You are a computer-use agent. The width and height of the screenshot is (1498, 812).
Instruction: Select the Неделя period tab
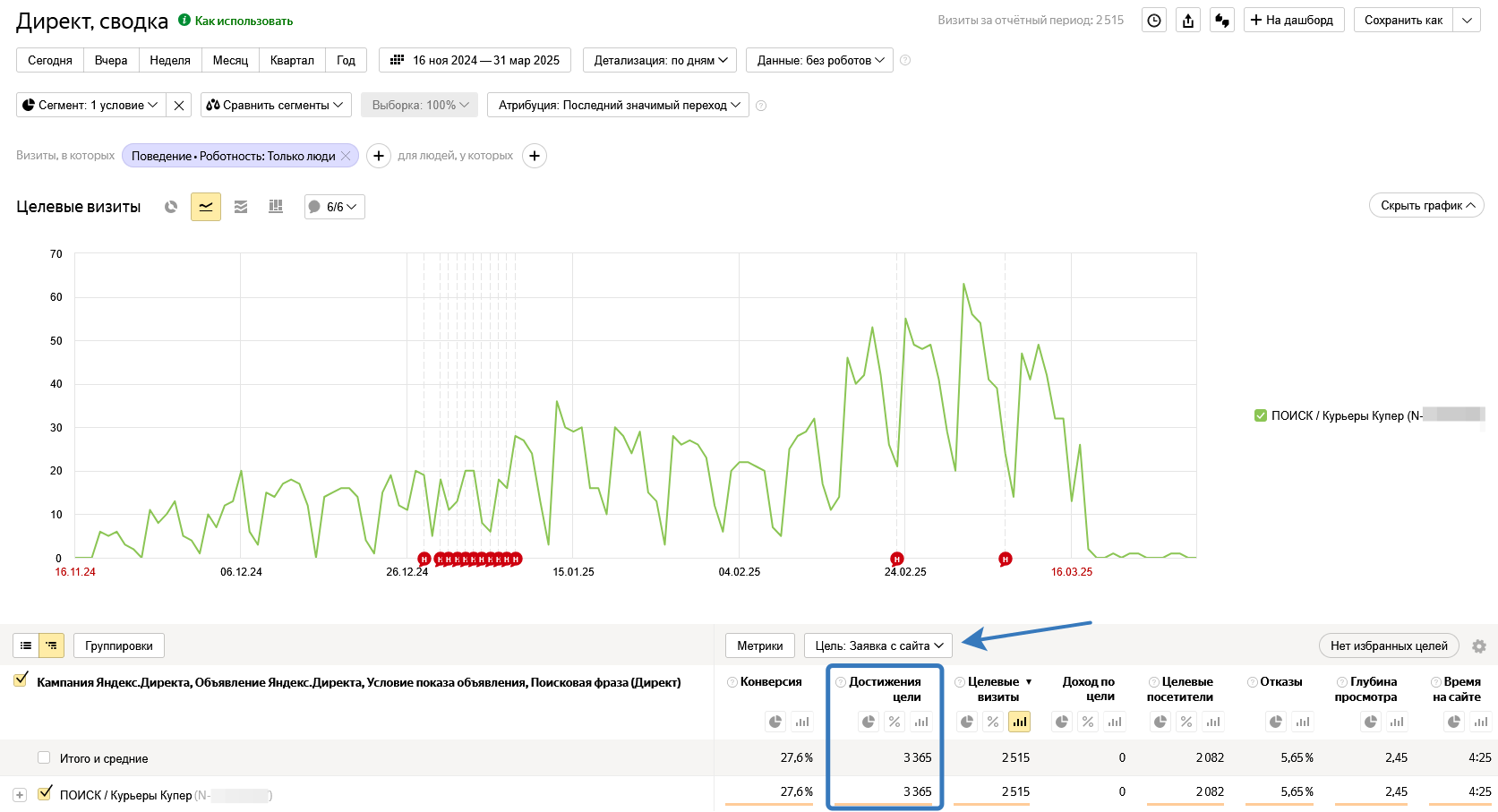click(x=170, y=60)
